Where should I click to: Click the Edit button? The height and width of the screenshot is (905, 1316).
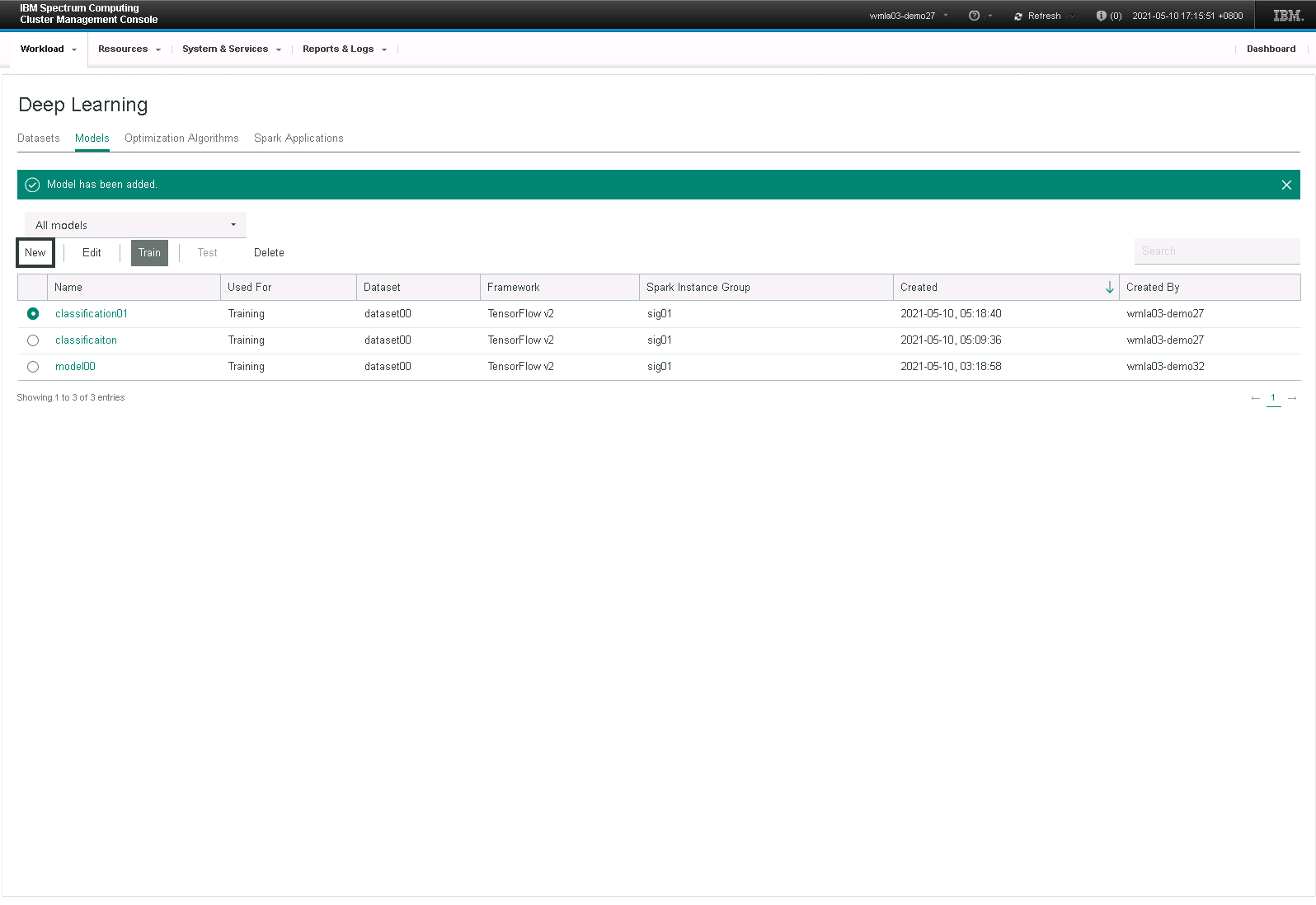point(92,252)
